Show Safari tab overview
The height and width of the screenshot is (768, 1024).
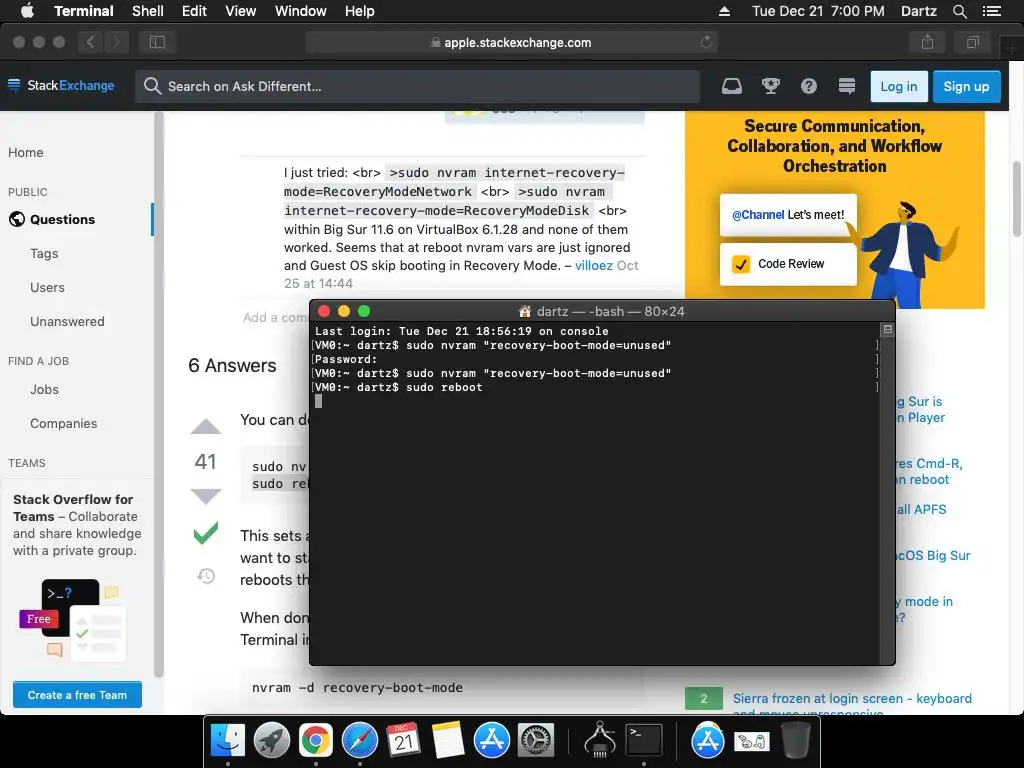(972, 42)
